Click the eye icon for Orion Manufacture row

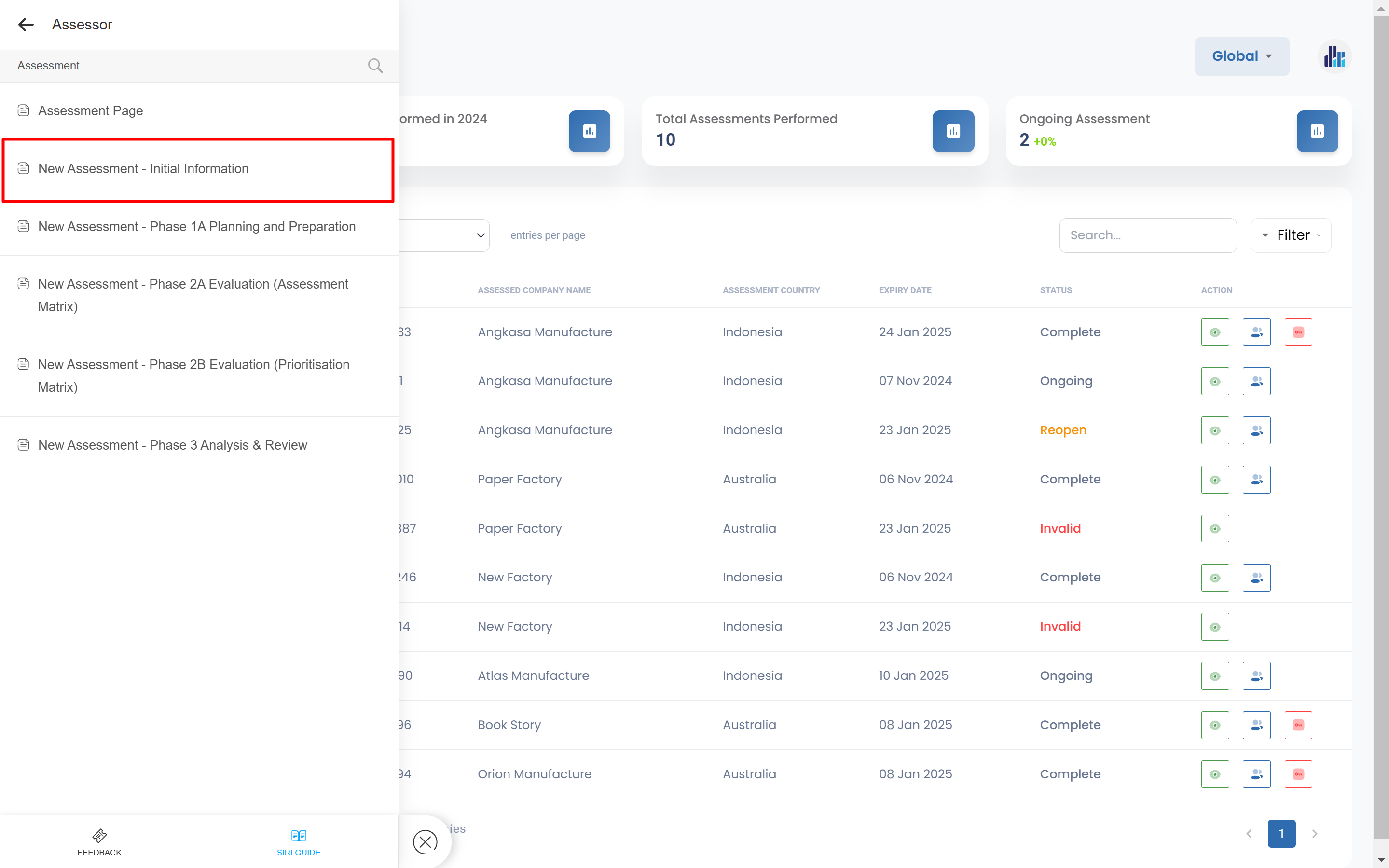[x=1214, y=774]
